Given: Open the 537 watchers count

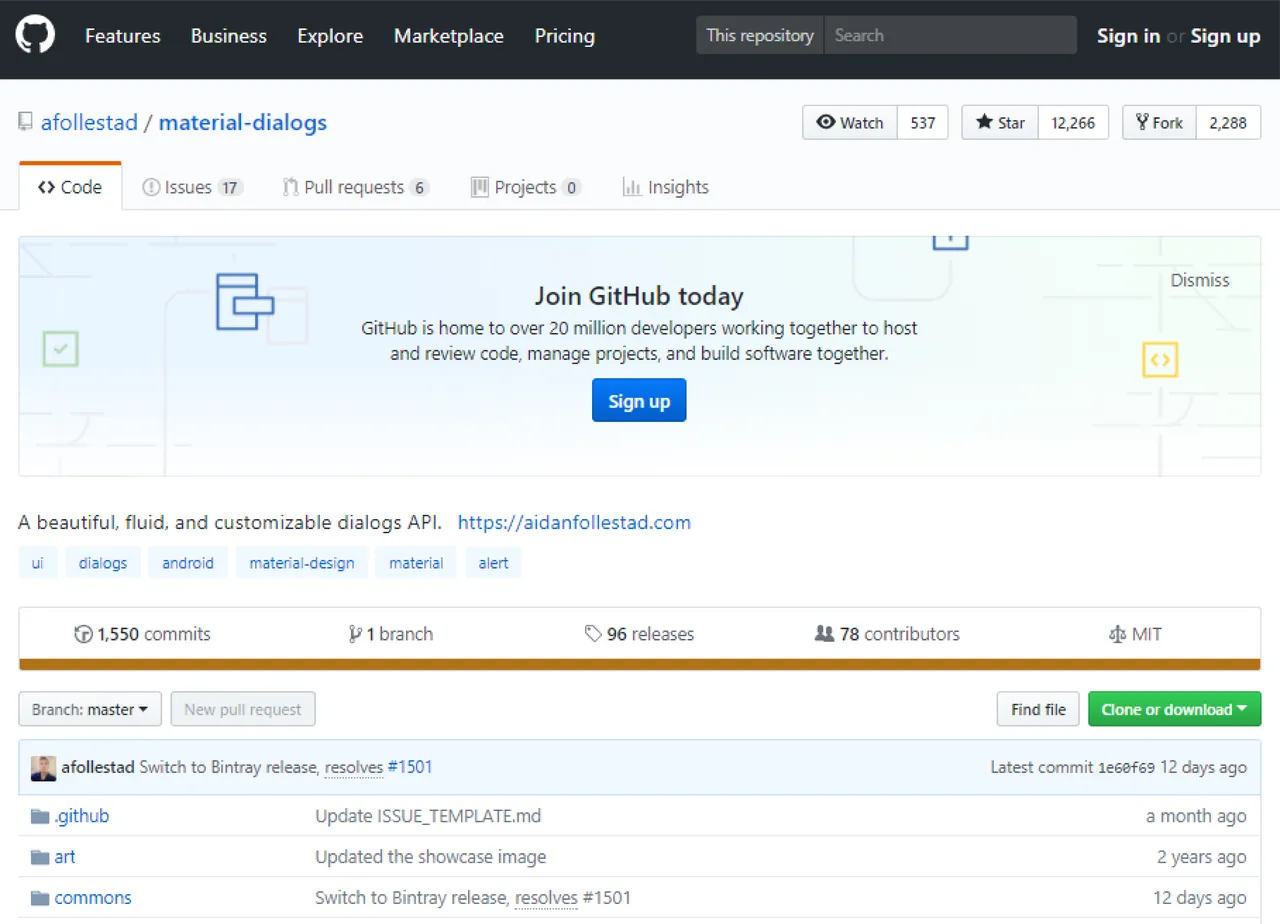Looking at the screenshot, I should coord(923,123).
